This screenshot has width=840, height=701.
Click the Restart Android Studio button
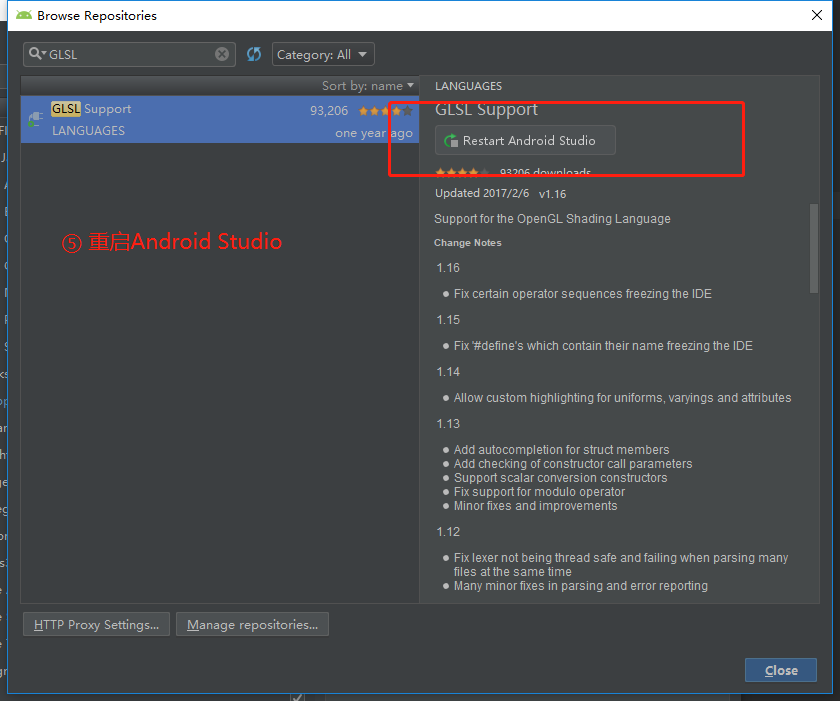pyautogui.click(x=524, y=140)
